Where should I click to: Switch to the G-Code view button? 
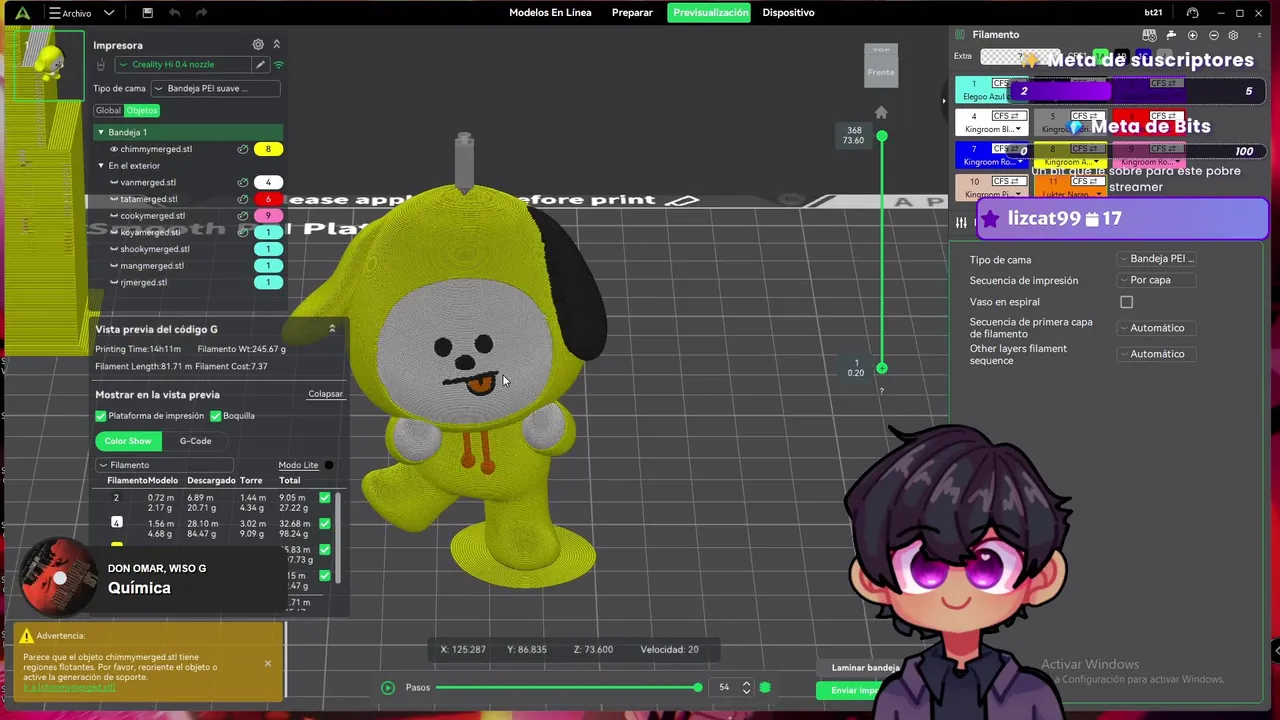(x=195, y=441)
